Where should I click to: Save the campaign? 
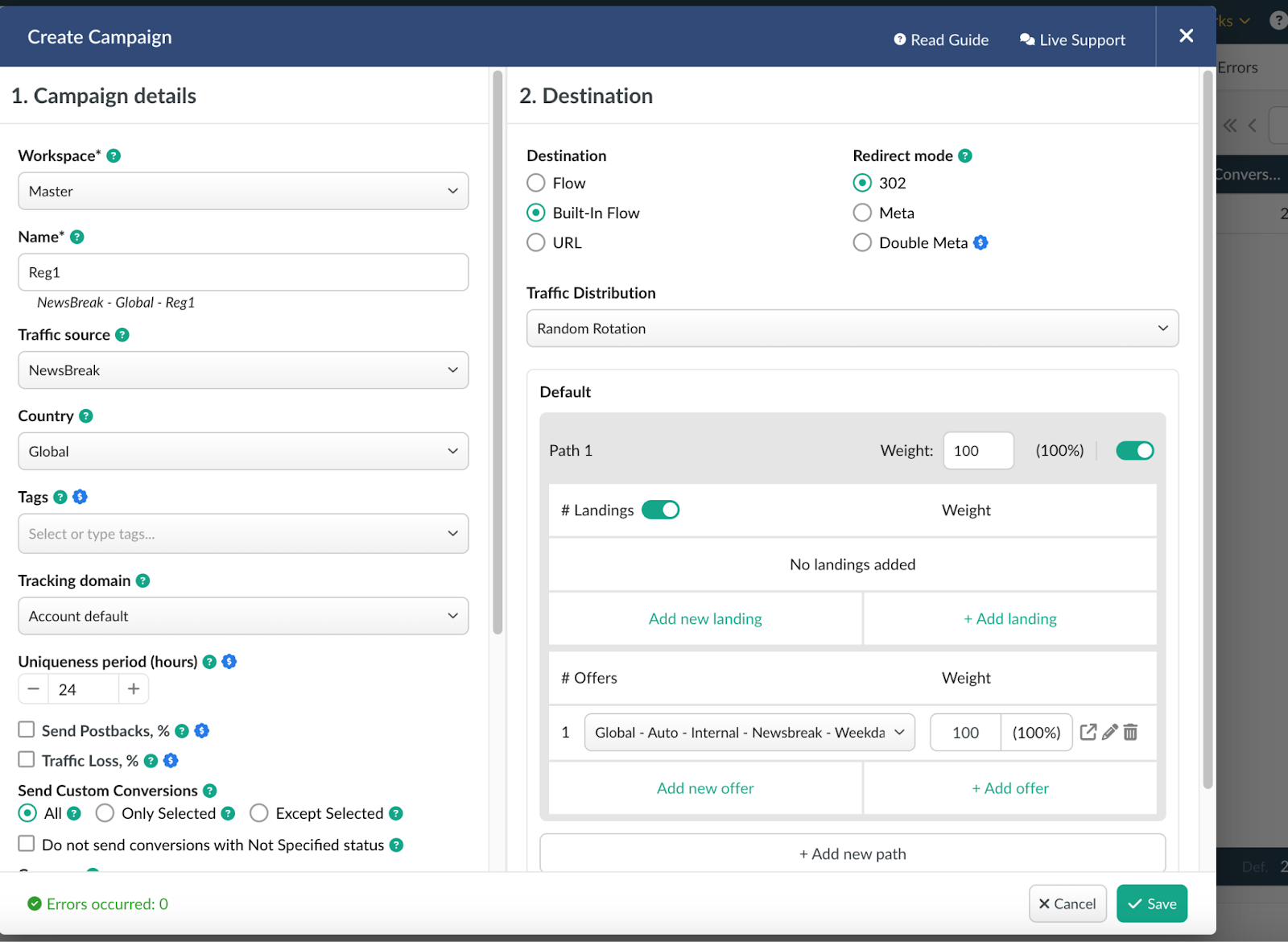click(1151, 903)
